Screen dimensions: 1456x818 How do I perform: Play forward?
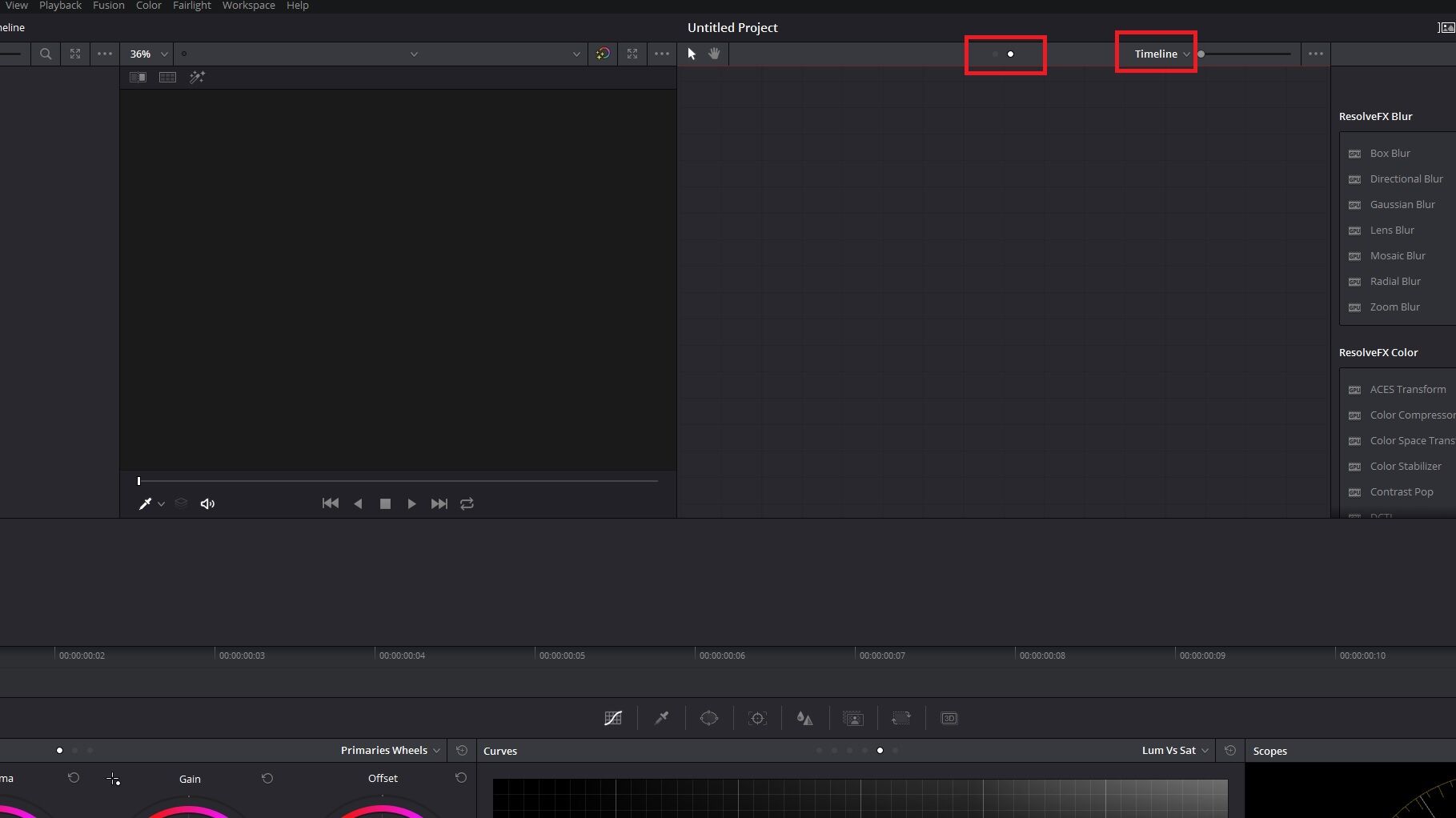pyautogui.click(x=411, y=503)
